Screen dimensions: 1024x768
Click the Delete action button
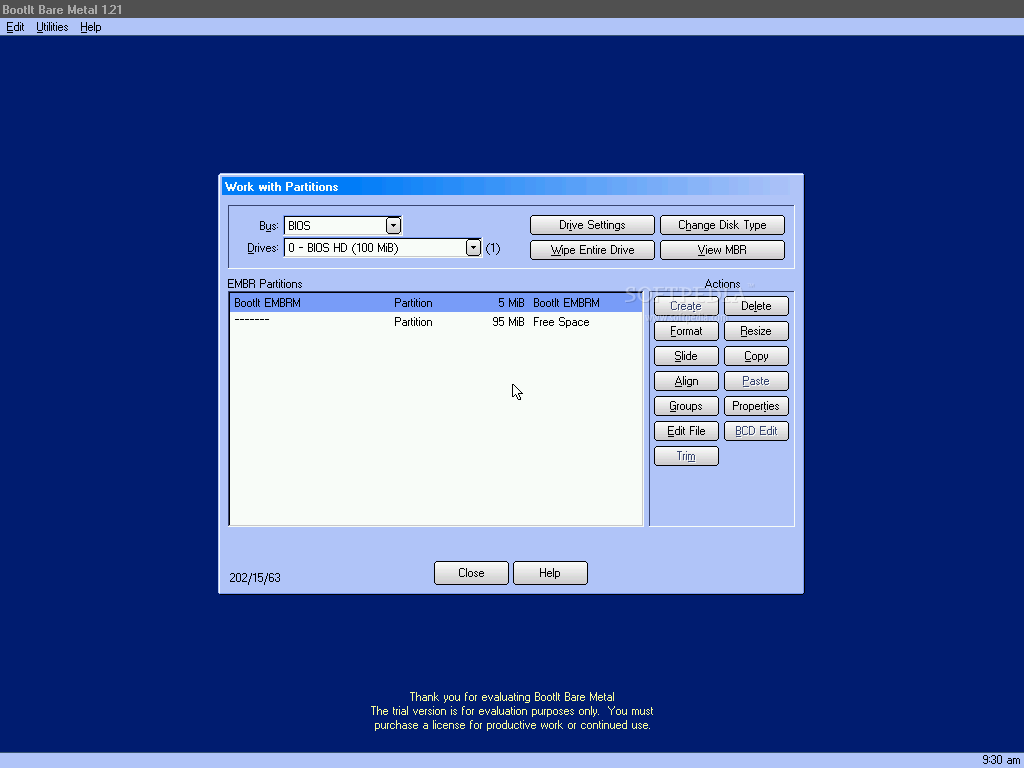pyautogui.click(x=756, y=306)
